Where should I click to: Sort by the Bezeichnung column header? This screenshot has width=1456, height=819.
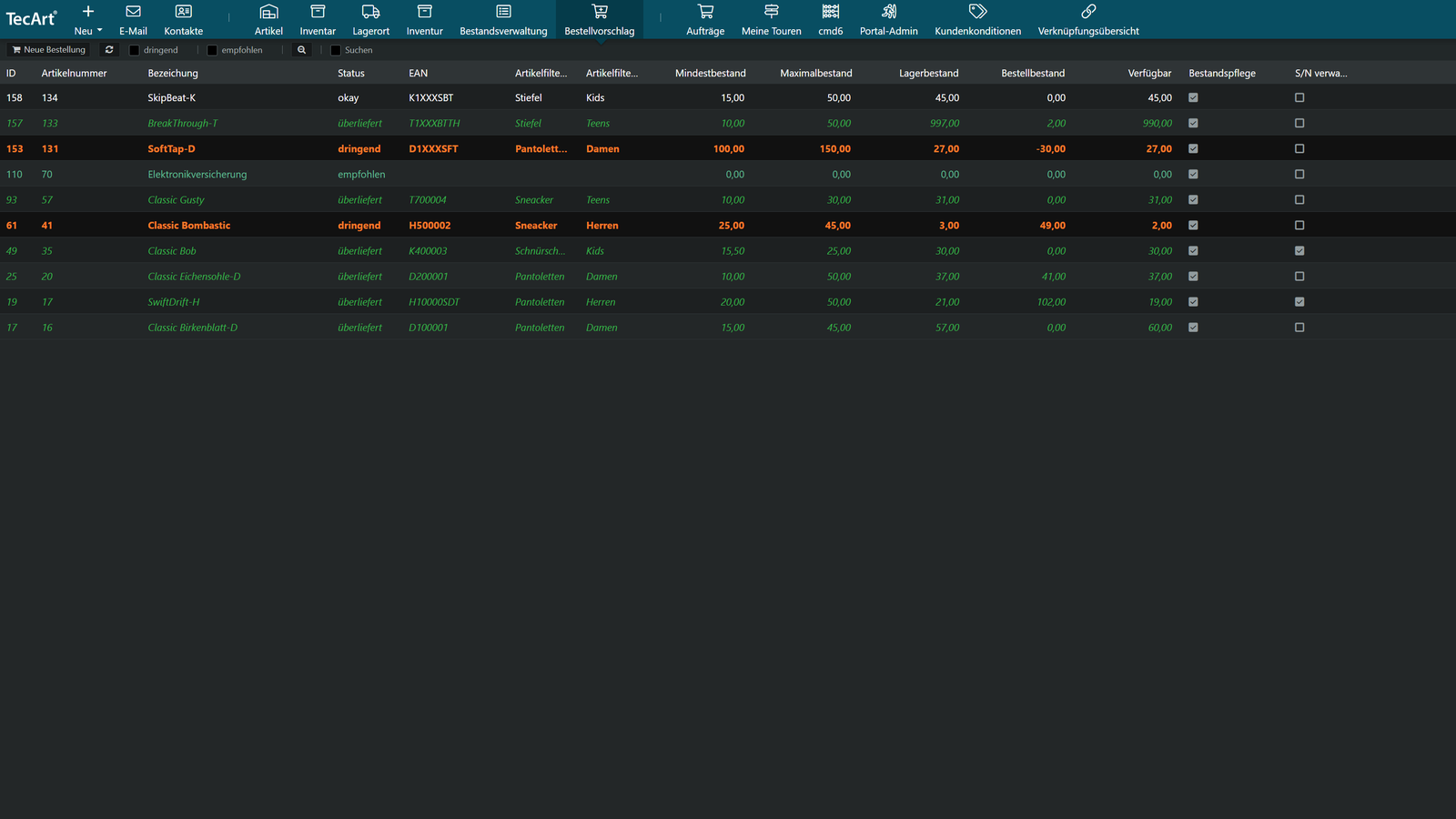173,73
